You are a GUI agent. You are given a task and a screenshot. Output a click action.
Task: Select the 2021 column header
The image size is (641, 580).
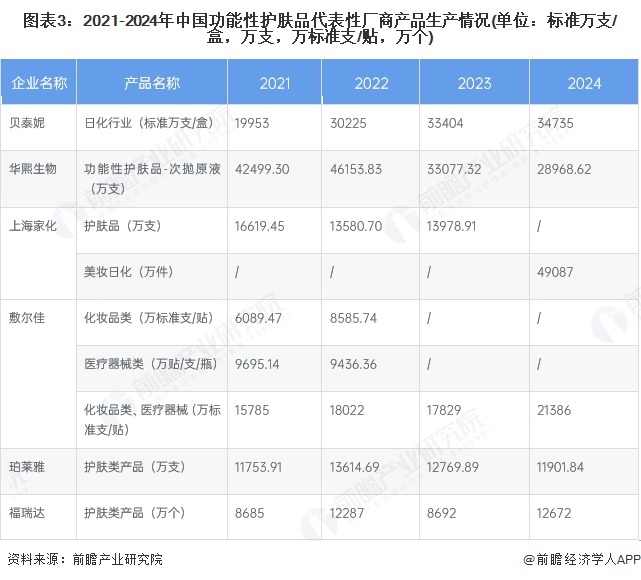pyautogui.click(x=275, y=83)
